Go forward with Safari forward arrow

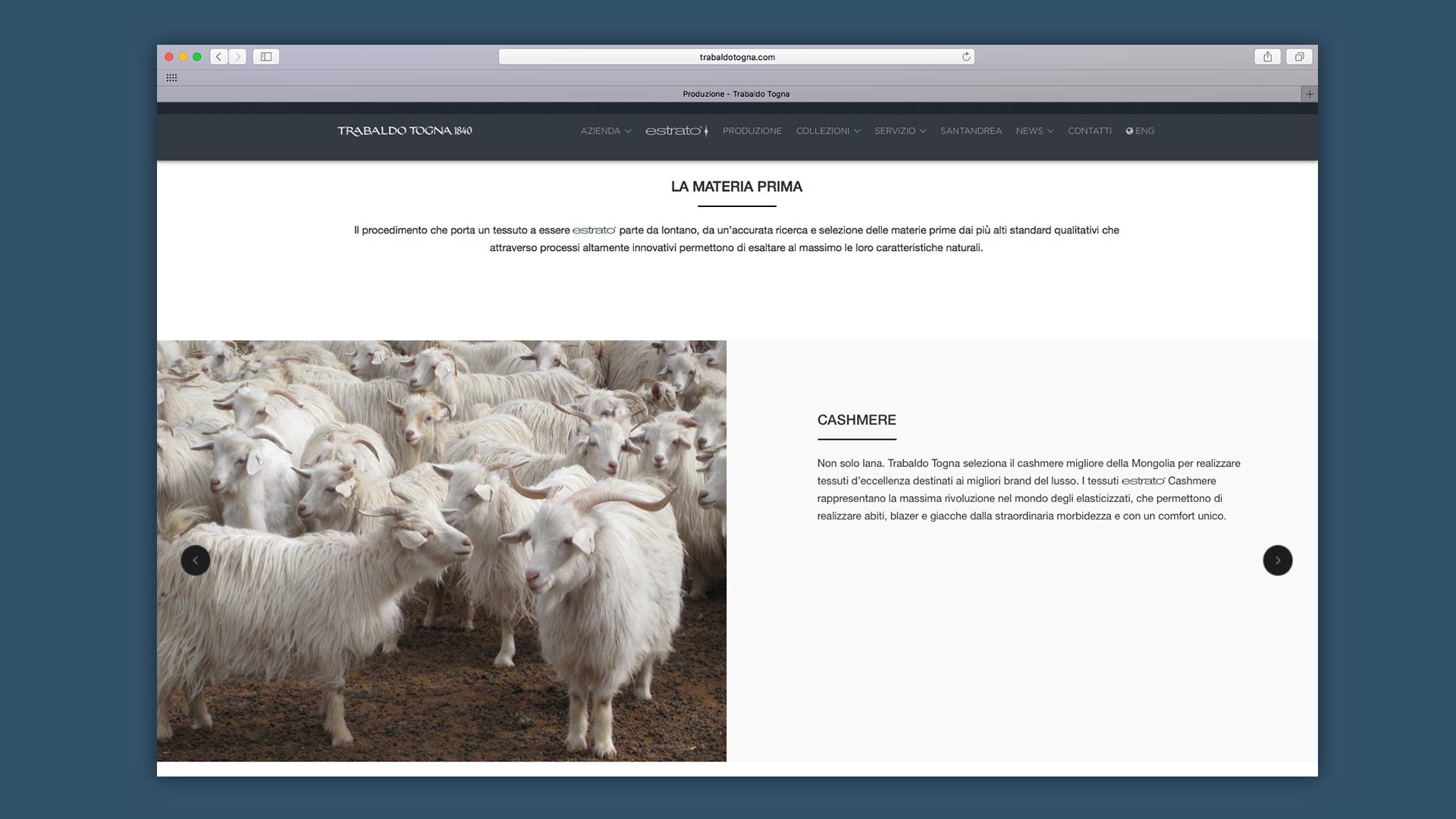click(237, 57)
